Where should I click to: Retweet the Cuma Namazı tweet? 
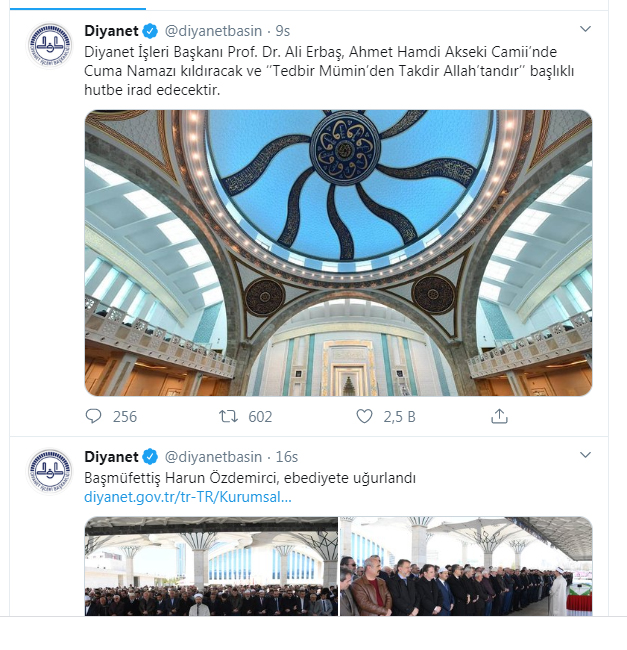[228, 416]
